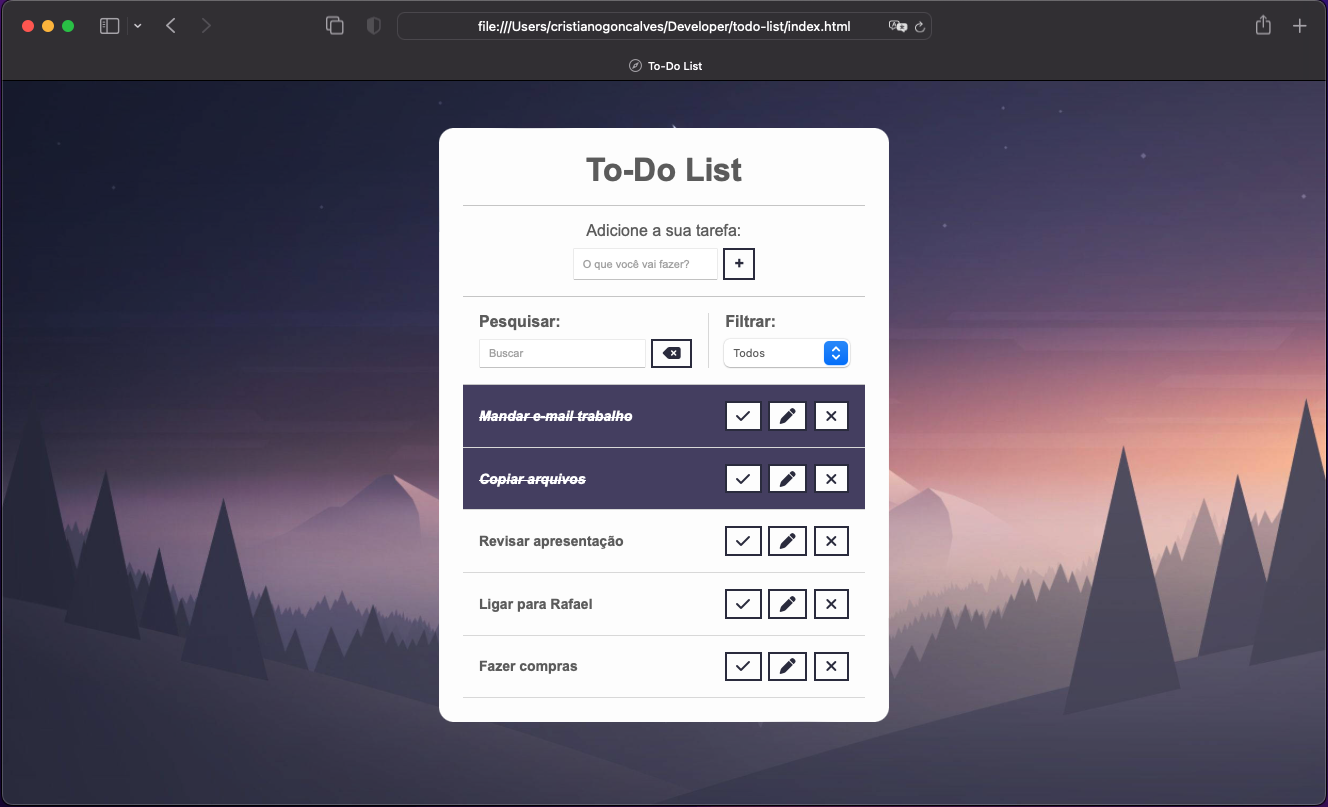This screenshot has height=807, width=1328.
Task: Reload the page in Safari
Action: point(919,27)
